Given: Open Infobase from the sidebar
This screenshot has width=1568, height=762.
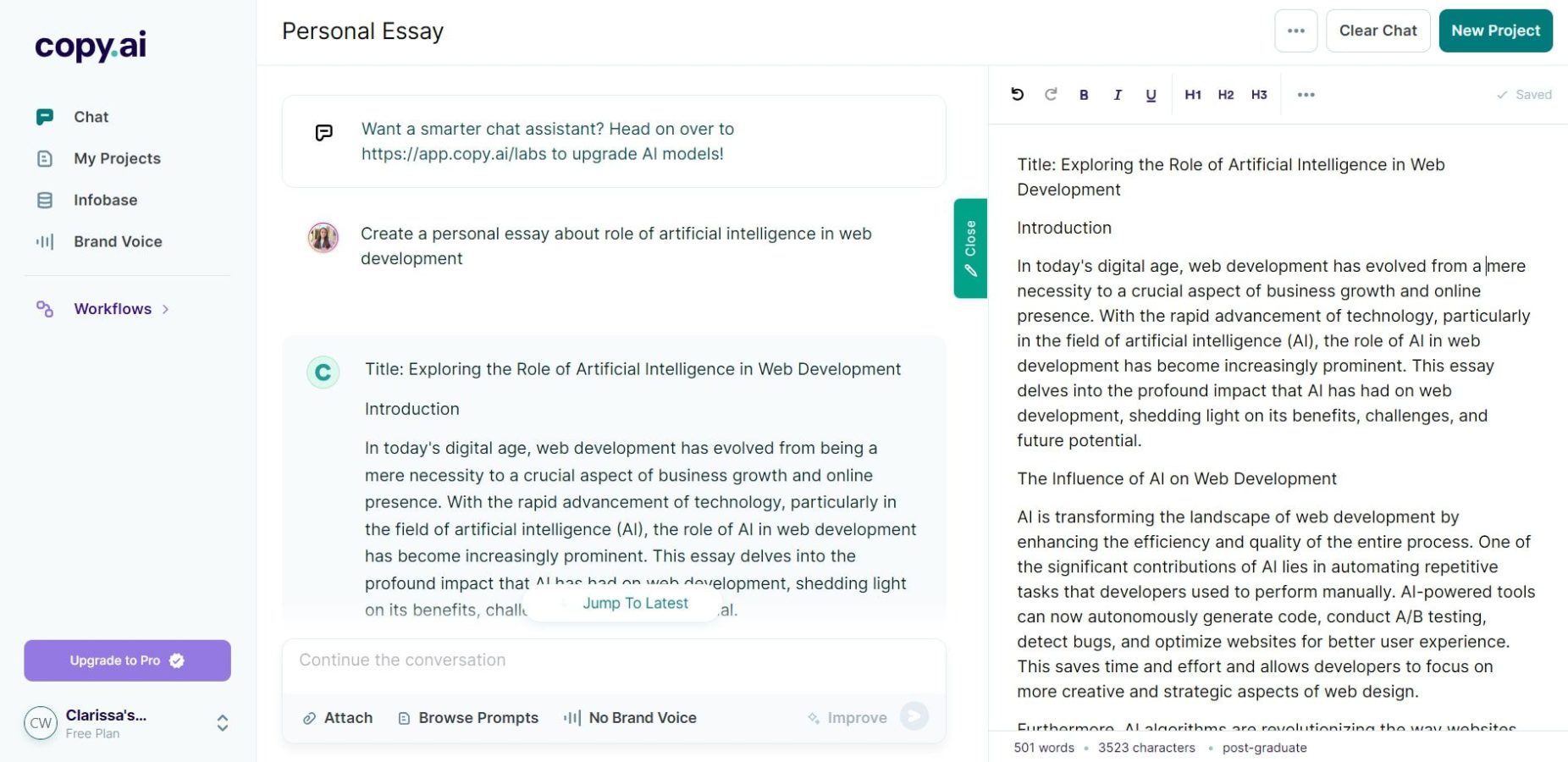Looking at the screenshot, I should 104,200.
